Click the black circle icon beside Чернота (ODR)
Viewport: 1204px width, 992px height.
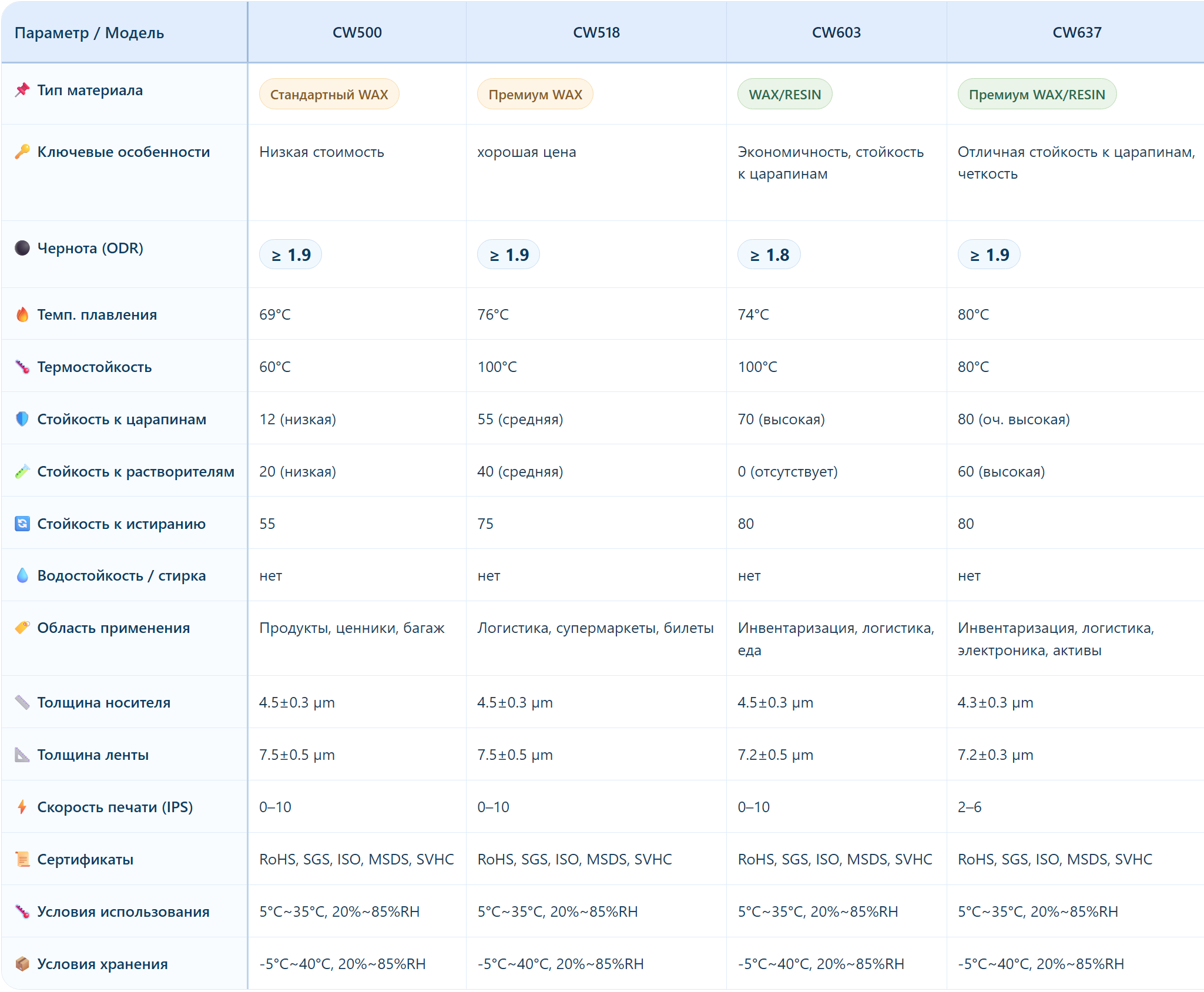pyautogui.click(x=22, y=248)
